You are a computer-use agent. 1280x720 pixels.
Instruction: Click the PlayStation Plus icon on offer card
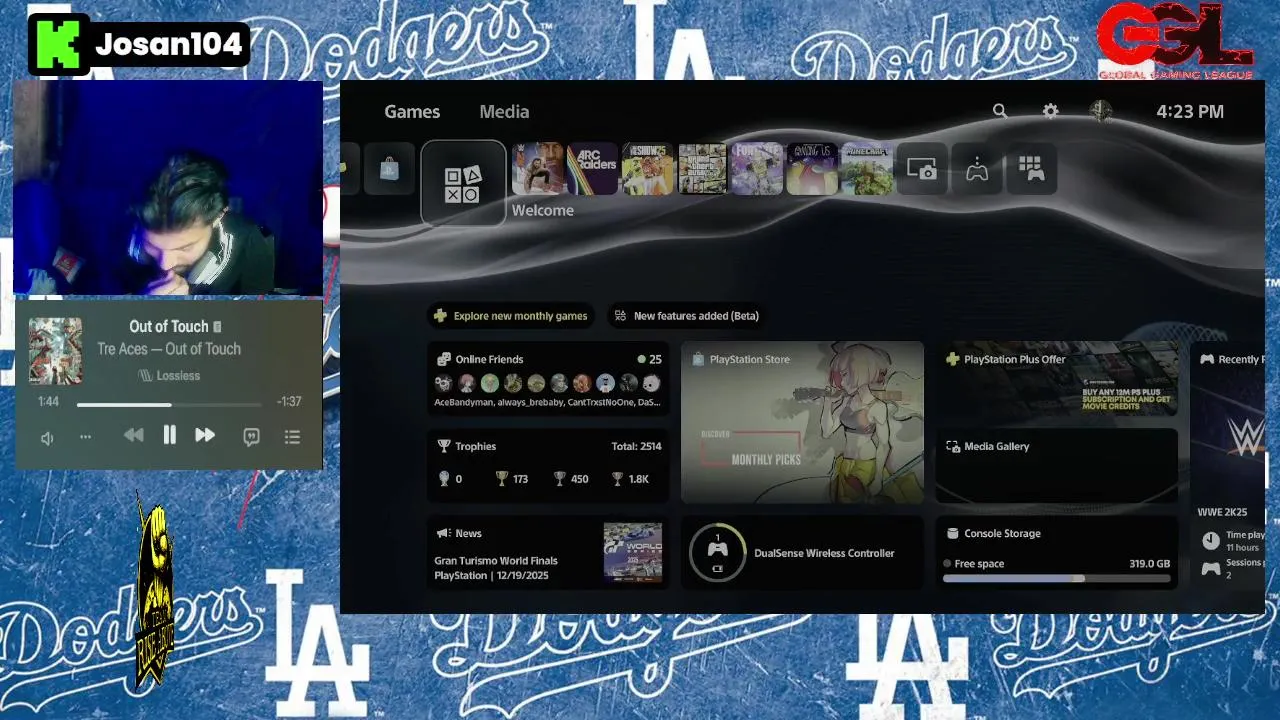[951, 359]
